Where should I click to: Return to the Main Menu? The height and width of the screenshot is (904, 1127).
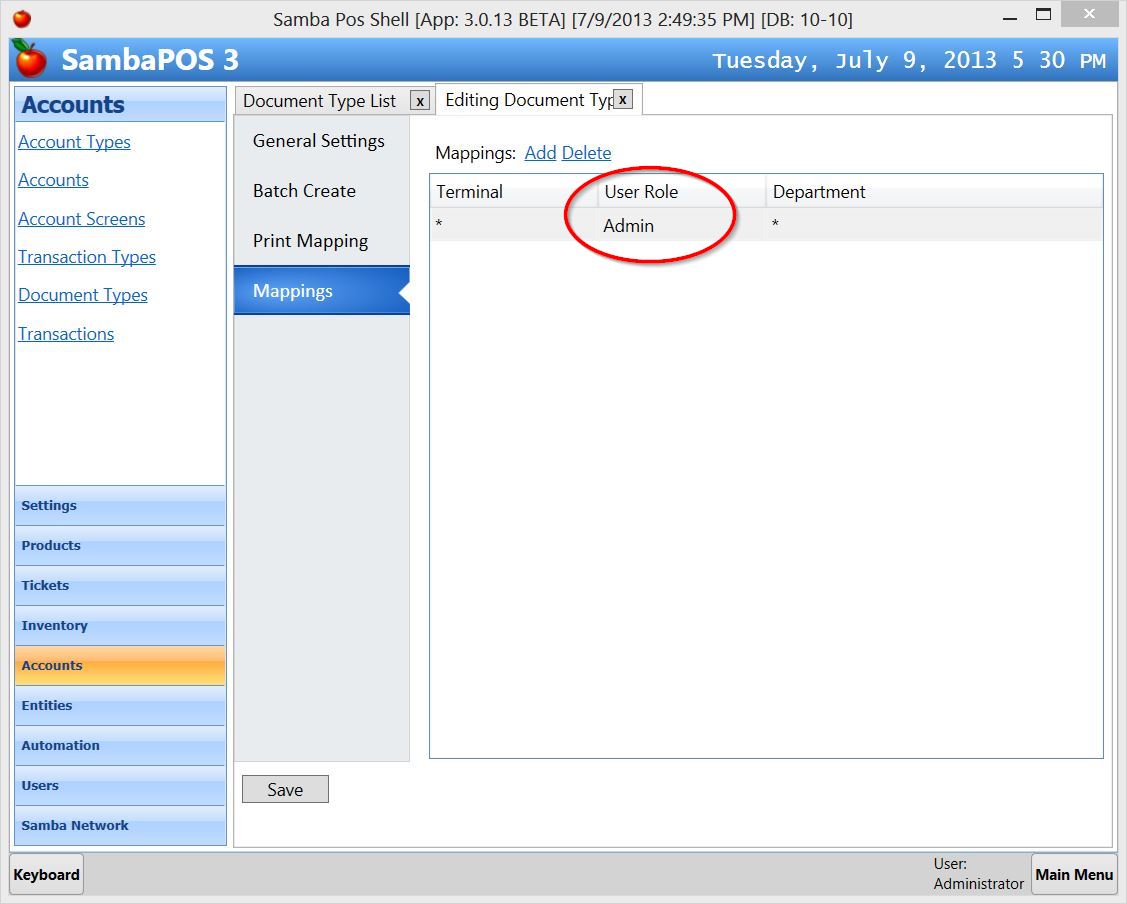coord(1073,875)
